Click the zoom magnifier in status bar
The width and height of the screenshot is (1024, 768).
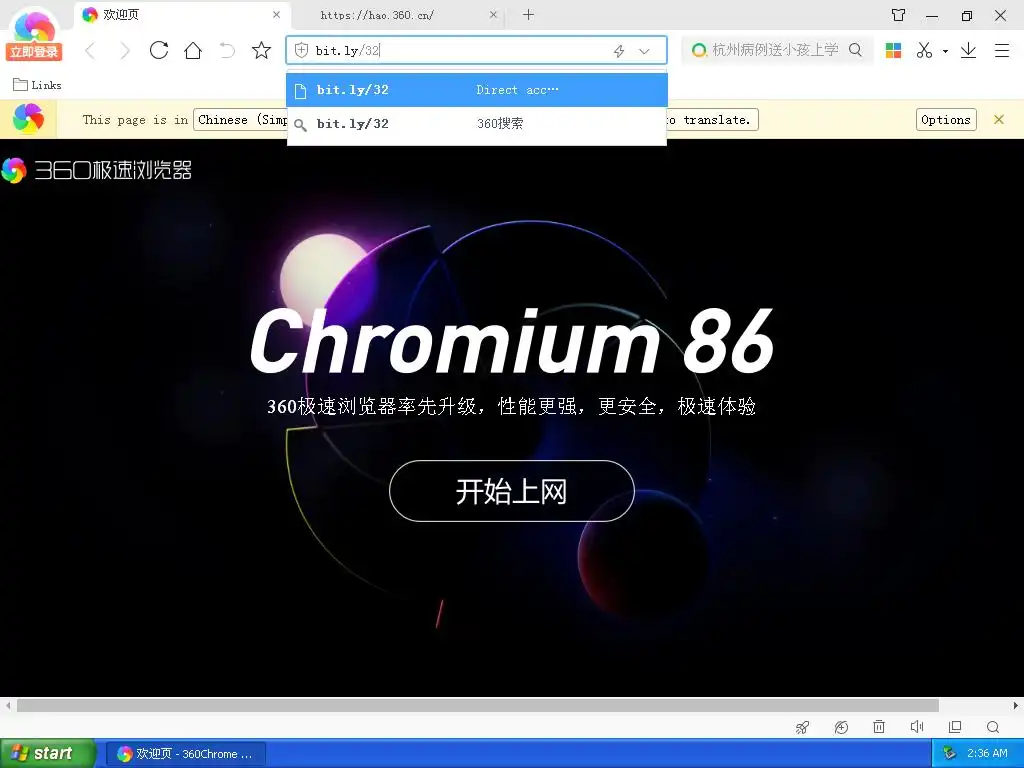pos(993,727)
